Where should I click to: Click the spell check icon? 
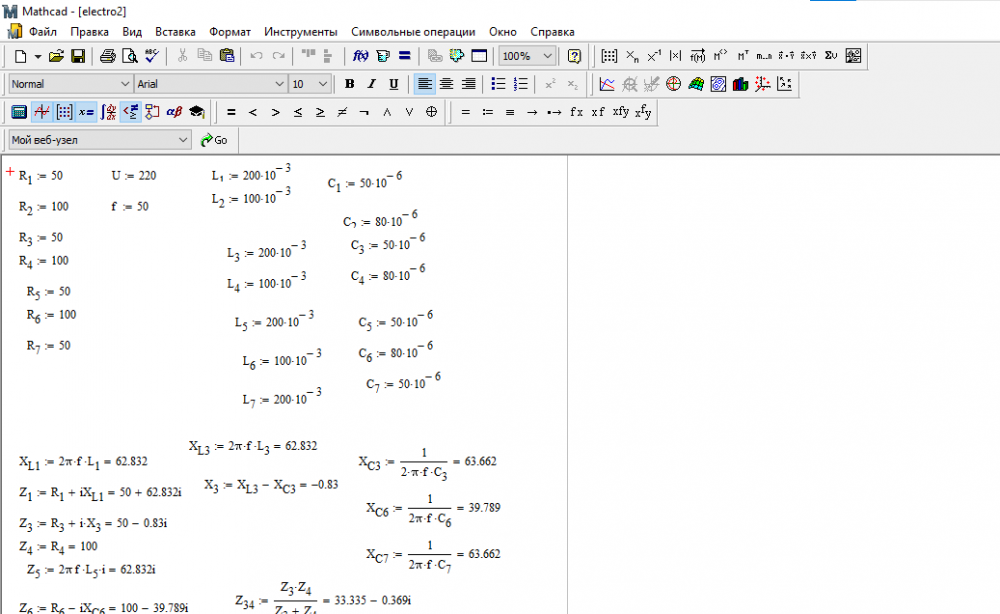(151, 56)
